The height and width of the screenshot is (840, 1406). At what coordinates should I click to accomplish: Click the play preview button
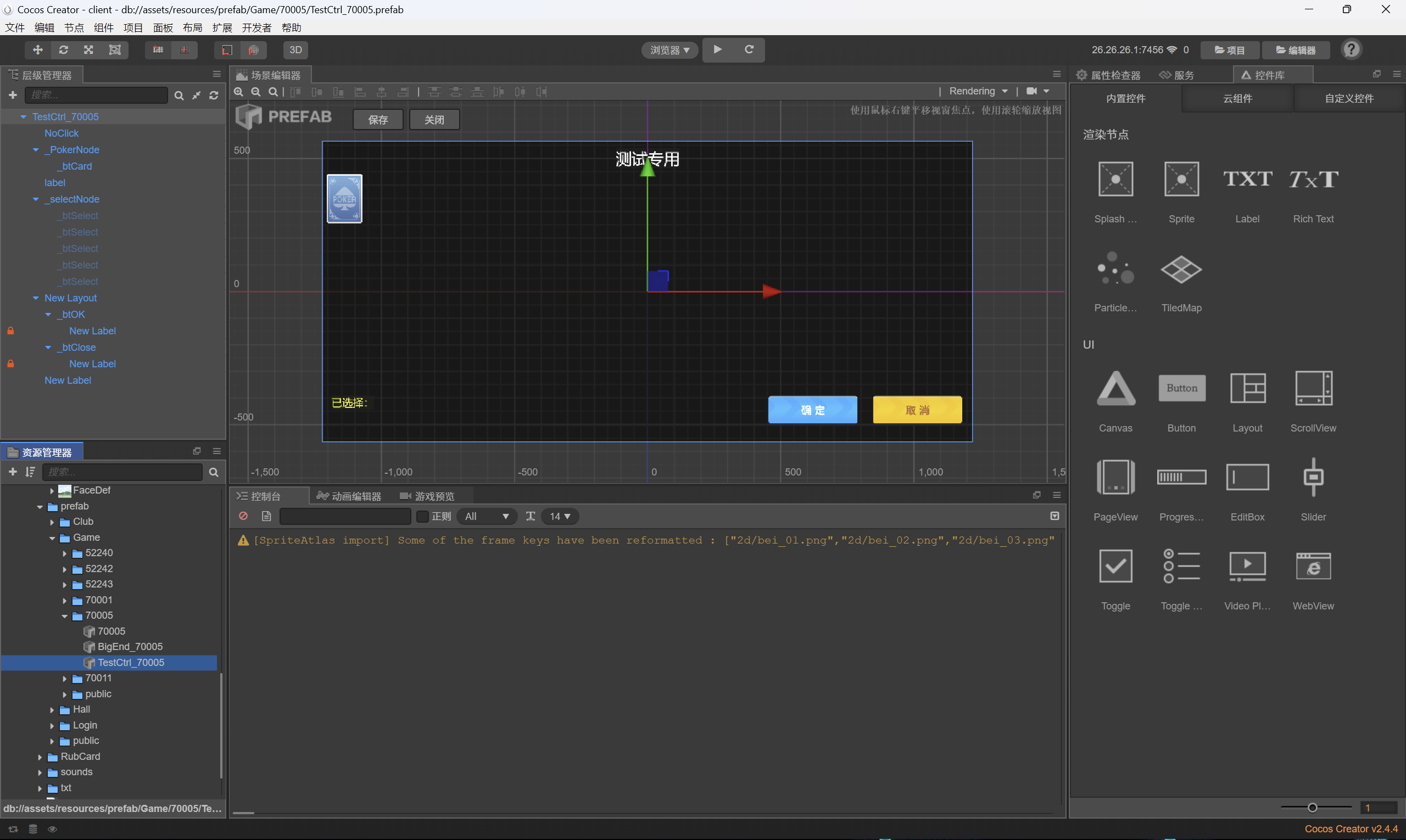coord(717,49)
